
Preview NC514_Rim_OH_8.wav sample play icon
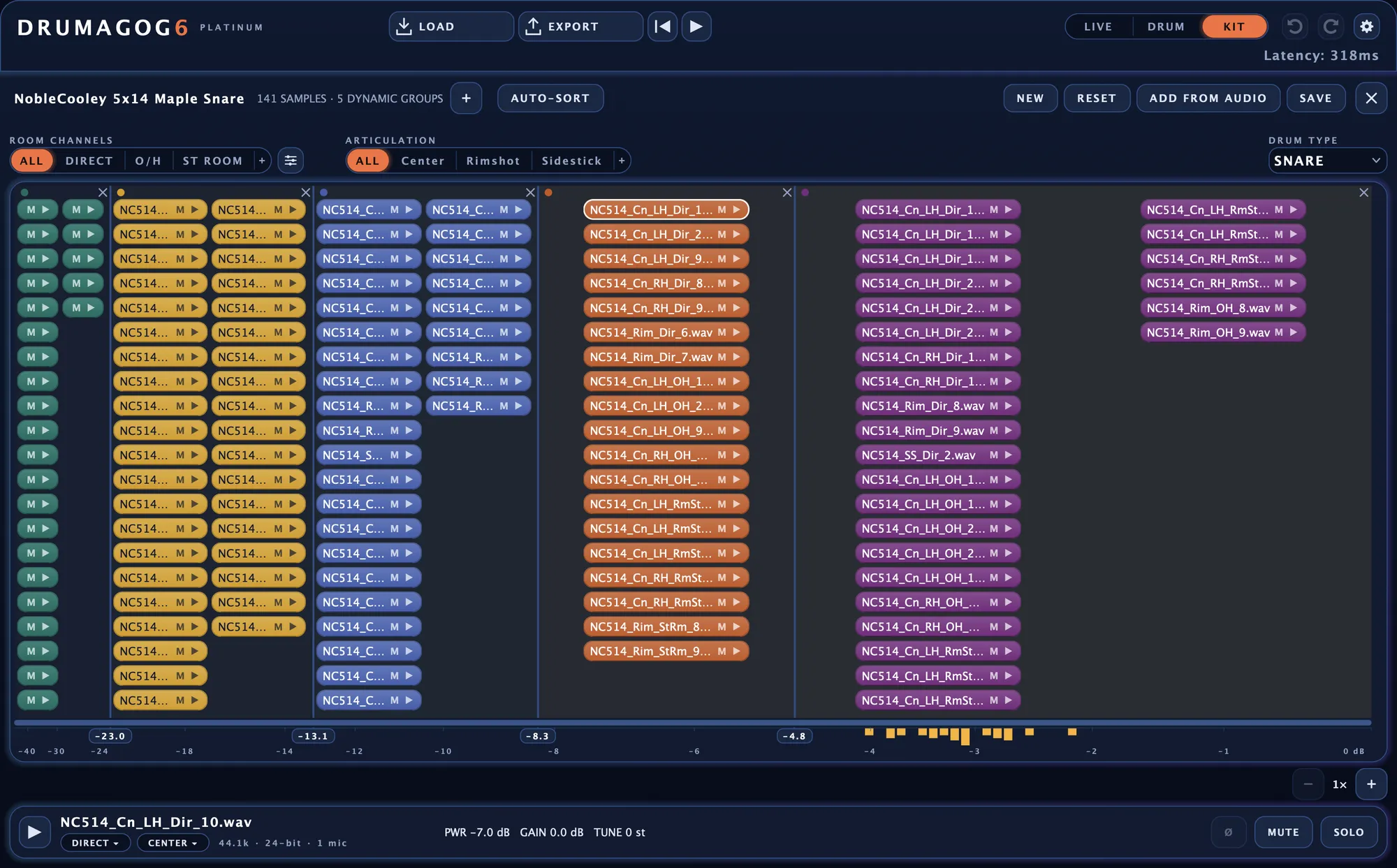tap(1294, 308)
